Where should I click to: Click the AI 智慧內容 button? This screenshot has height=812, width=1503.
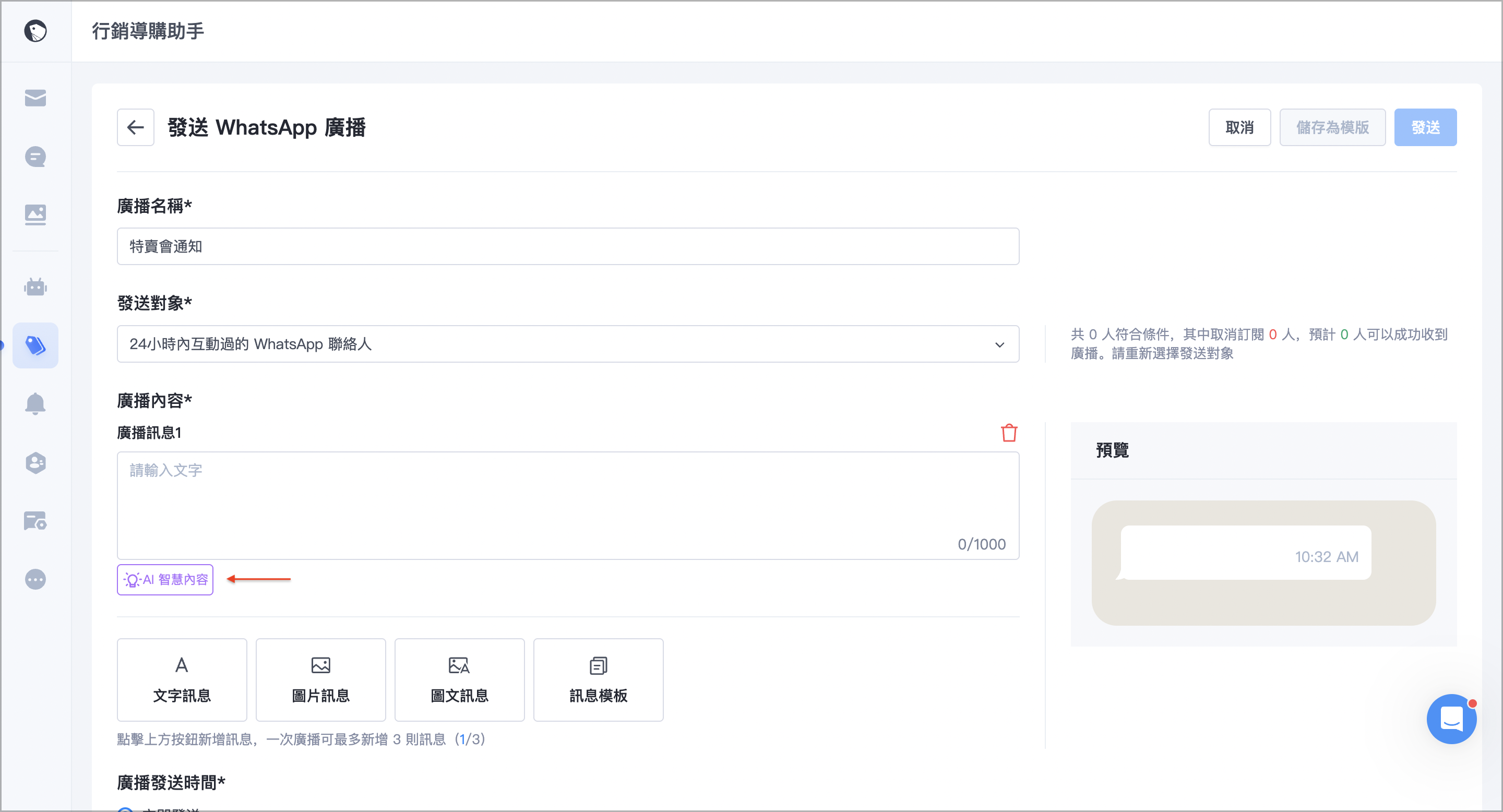[165, 579]
